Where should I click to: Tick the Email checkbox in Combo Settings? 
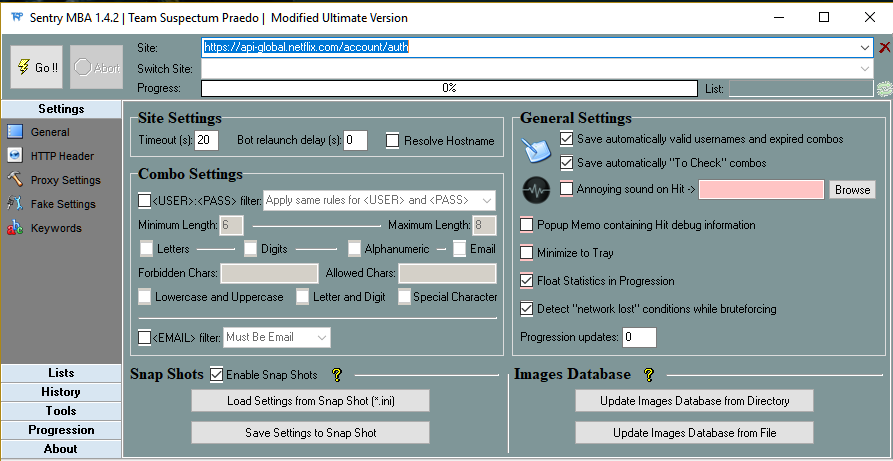pos(460,248)
